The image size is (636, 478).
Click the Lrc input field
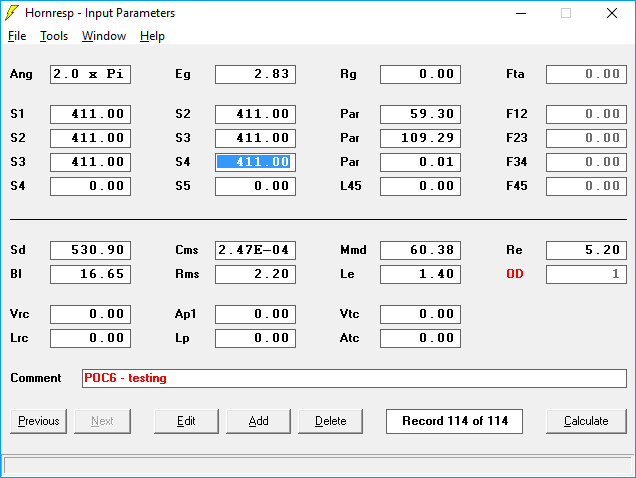click(x=90, y=338)
